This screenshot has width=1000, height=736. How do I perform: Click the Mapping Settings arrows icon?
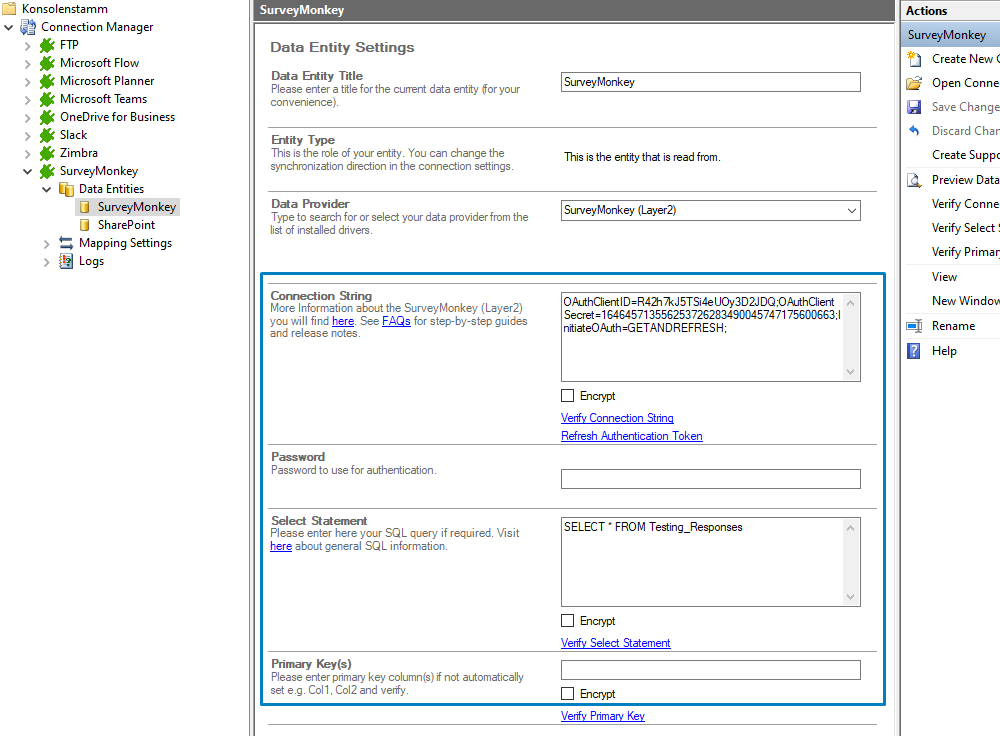click(66, 243)
